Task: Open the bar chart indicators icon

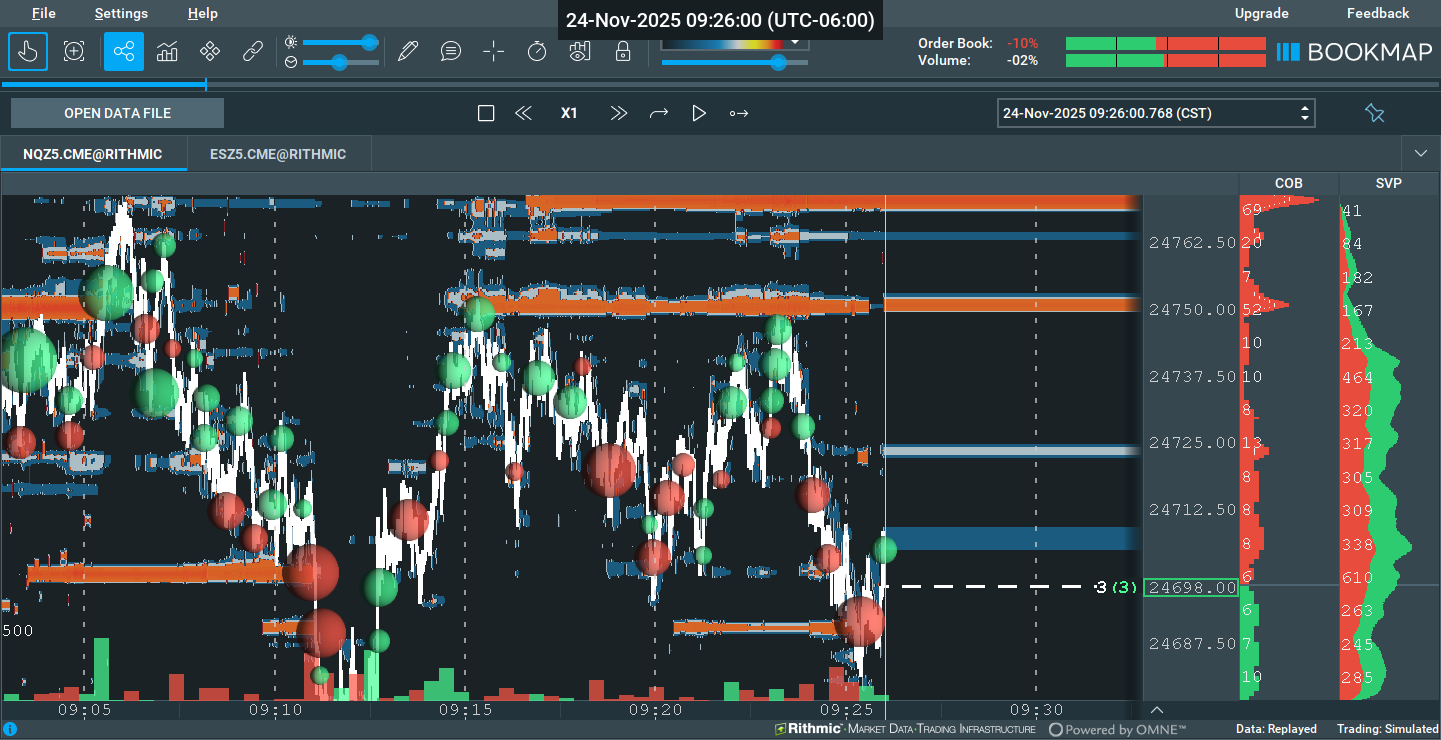Action: [x=167, y=52]
